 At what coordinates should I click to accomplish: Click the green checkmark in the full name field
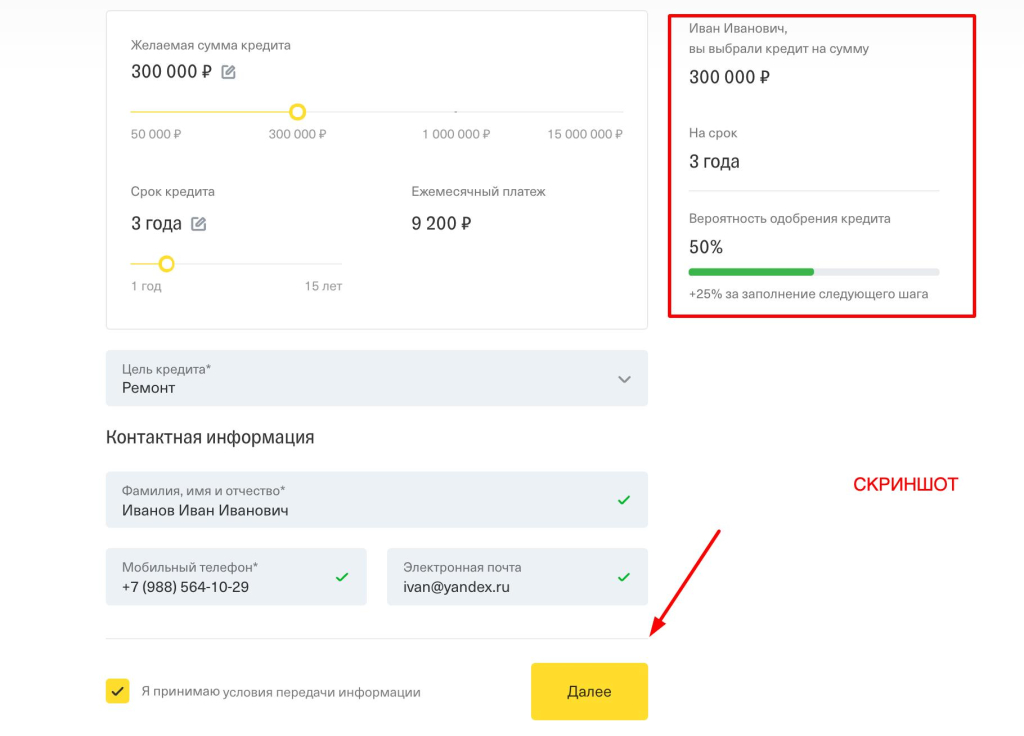[x=624, y=500]
